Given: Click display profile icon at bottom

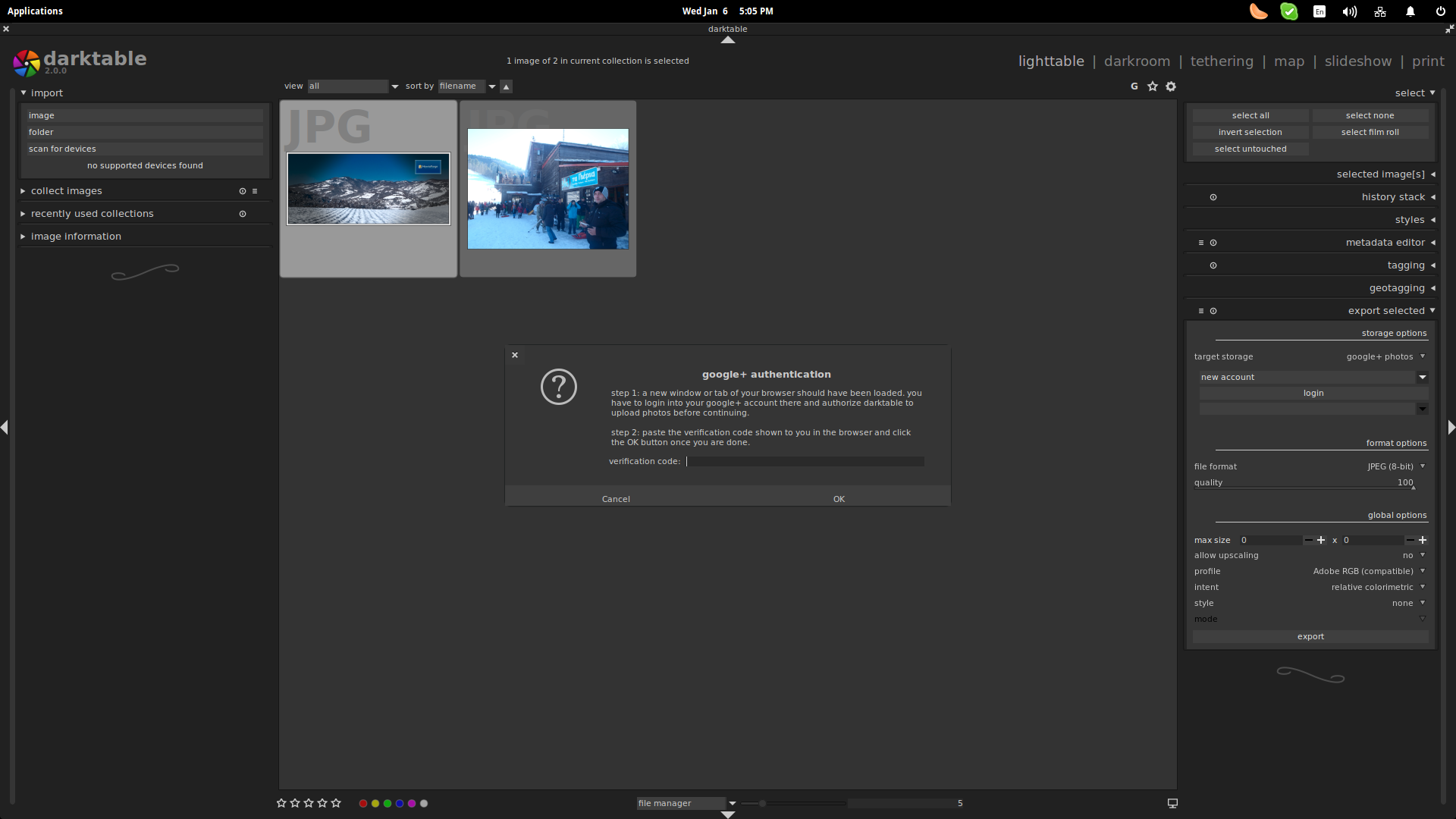Looking at the screenshot, I should (1172, 803).
